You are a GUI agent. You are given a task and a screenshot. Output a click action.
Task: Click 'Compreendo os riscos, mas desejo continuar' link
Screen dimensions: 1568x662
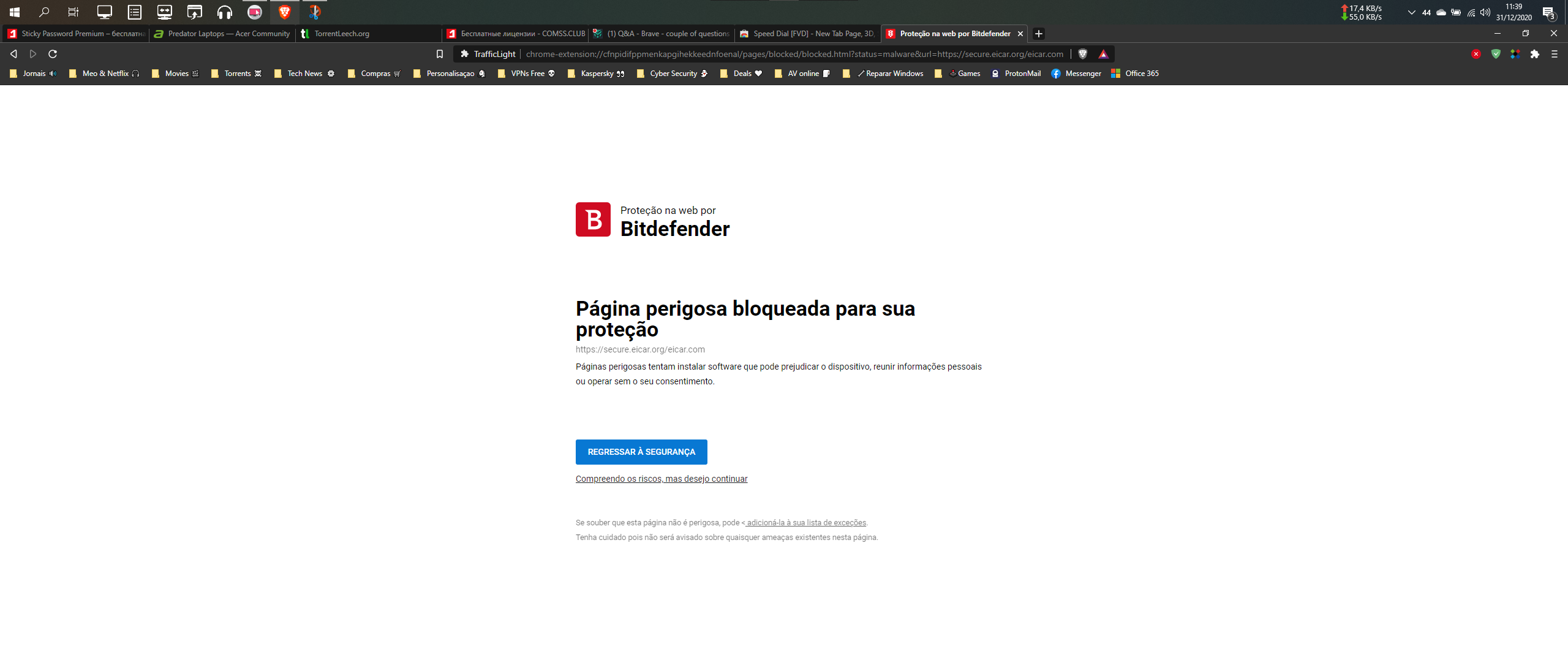click(661, 479)
